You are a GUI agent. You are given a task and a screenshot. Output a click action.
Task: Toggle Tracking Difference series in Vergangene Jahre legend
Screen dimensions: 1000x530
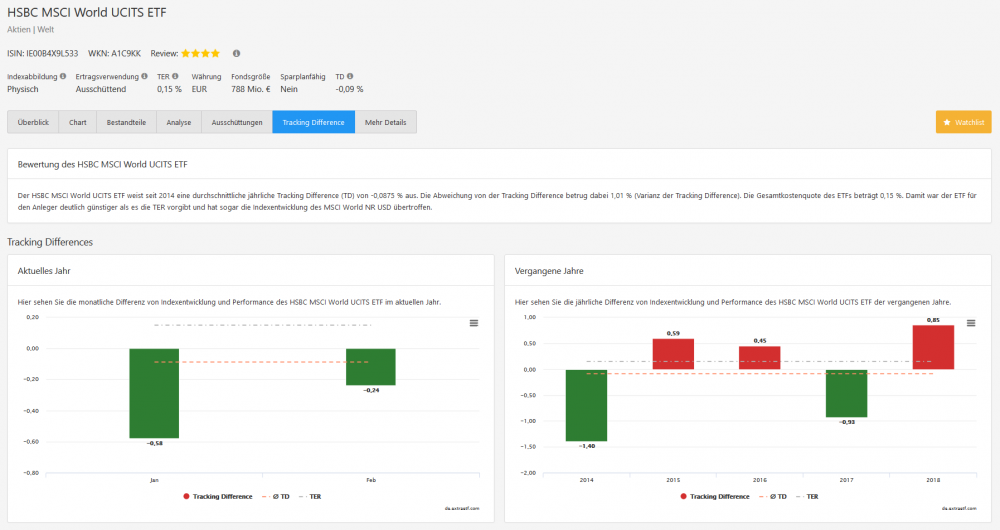point(714,496)
